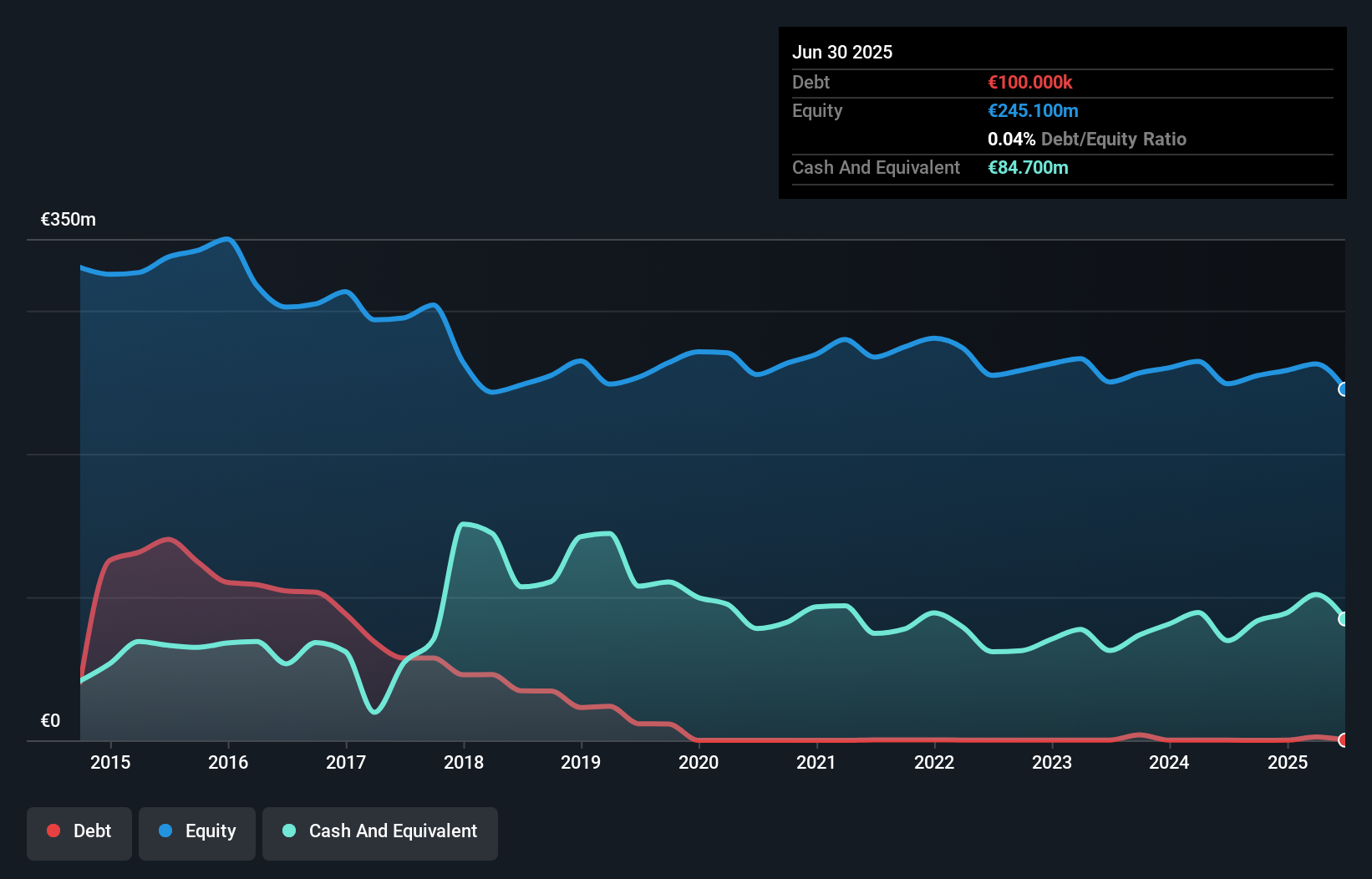Image resolution: width=1372 pixels, height=879 pixels.
Task: Click the 2023 x-axis year label
Action: coord(1052,762)
